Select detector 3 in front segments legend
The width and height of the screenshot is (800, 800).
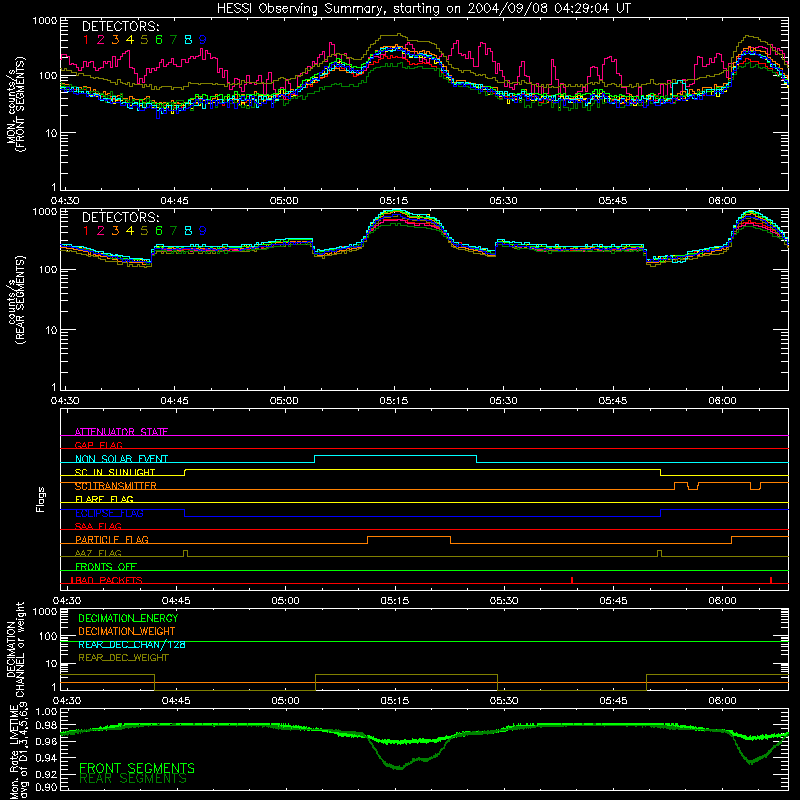(115, 40)
